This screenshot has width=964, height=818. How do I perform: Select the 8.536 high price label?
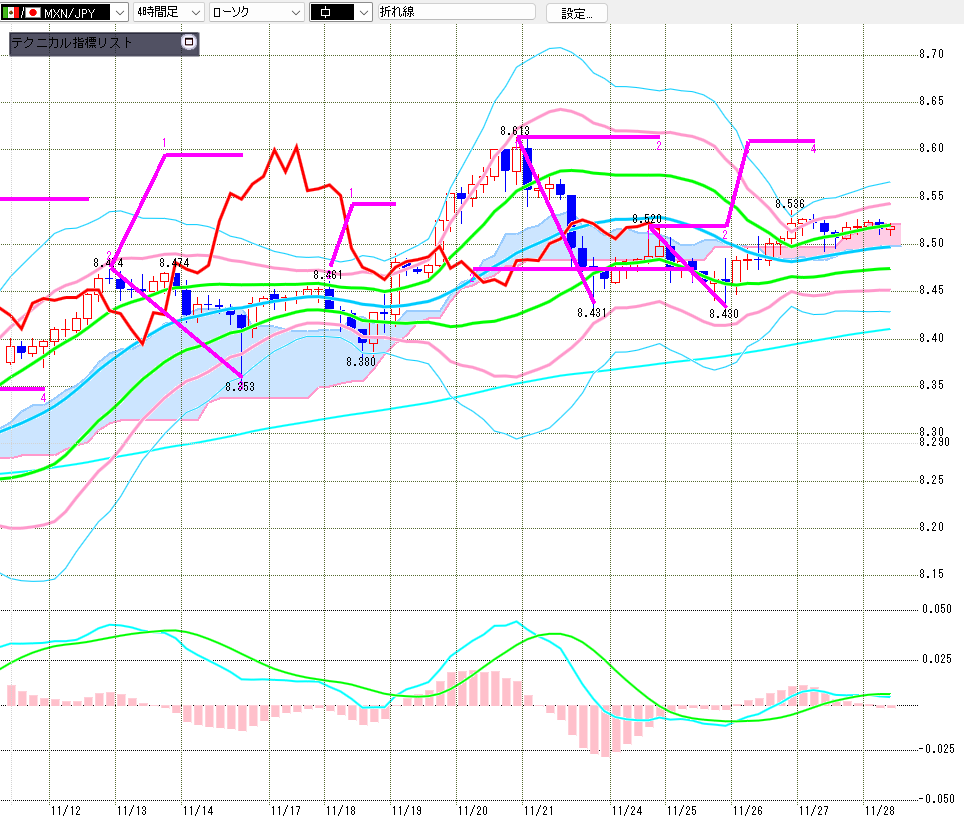click(789, 204)
